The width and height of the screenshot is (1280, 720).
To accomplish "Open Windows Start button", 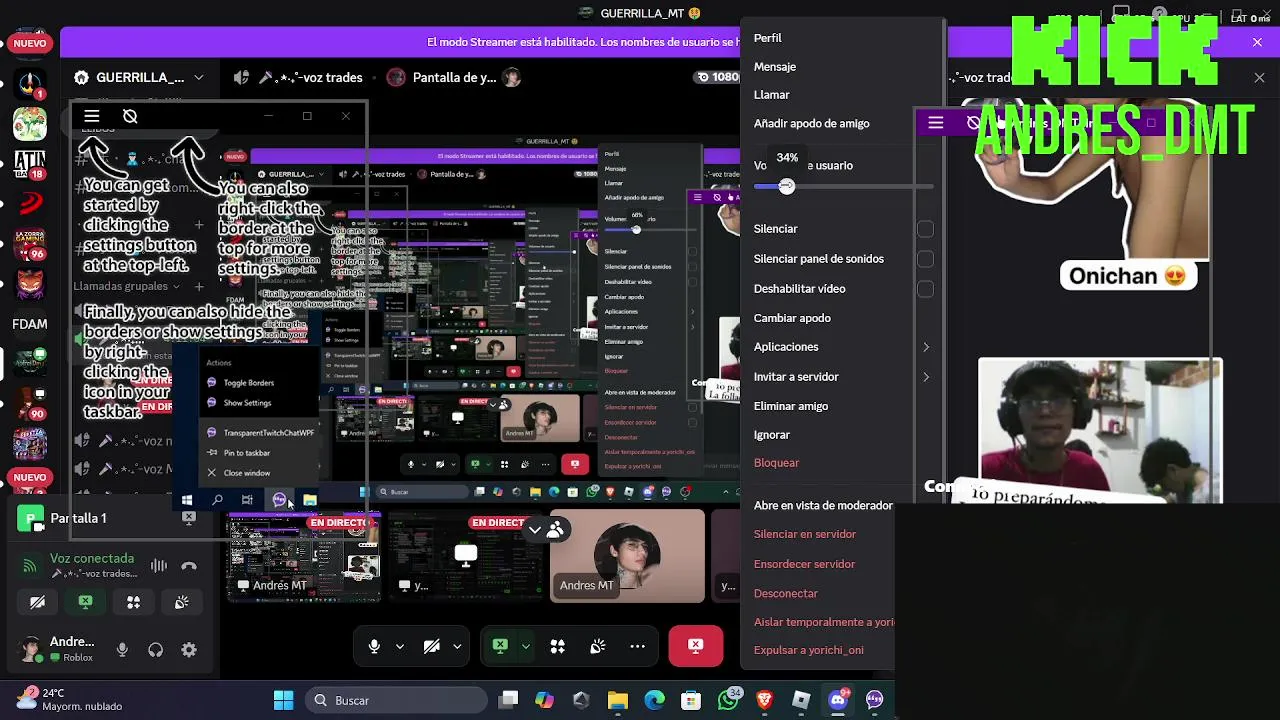I will click(284, 700).
